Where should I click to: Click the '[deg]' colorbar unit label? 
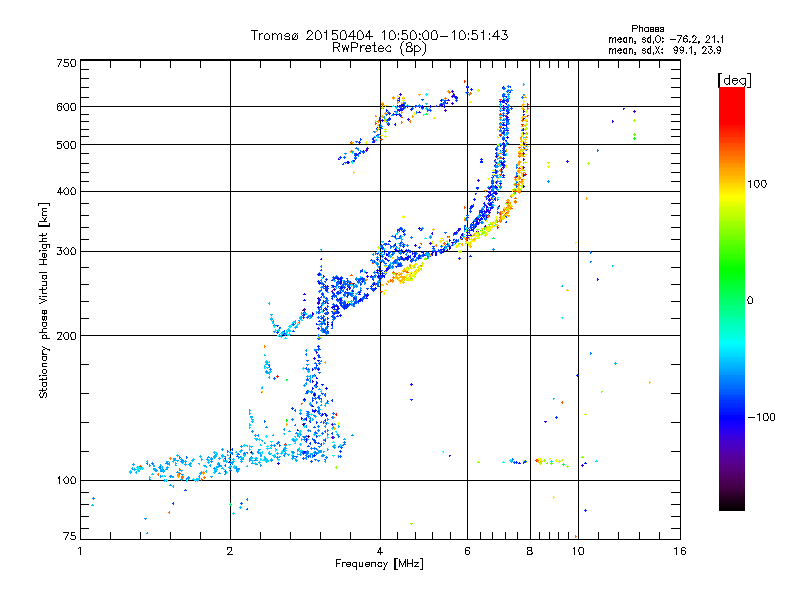[x=734, y=80]
